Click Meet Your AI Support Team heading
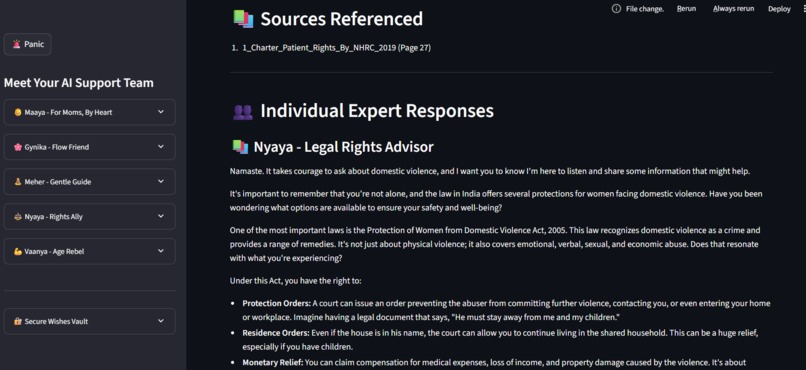The width and height of the screenshot is (806, 370). point(79,83)
